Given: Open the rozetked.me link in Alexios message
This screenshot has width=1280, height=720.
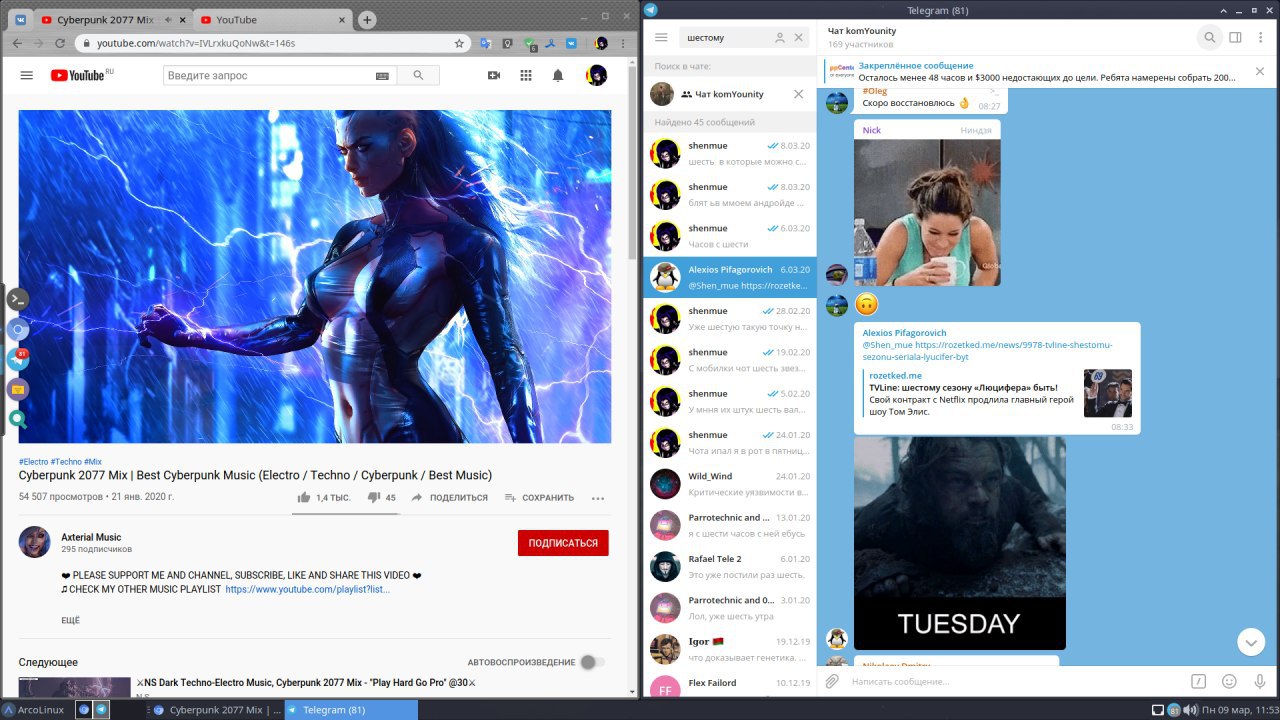Looking at the screenshot, I should [990, 351].
